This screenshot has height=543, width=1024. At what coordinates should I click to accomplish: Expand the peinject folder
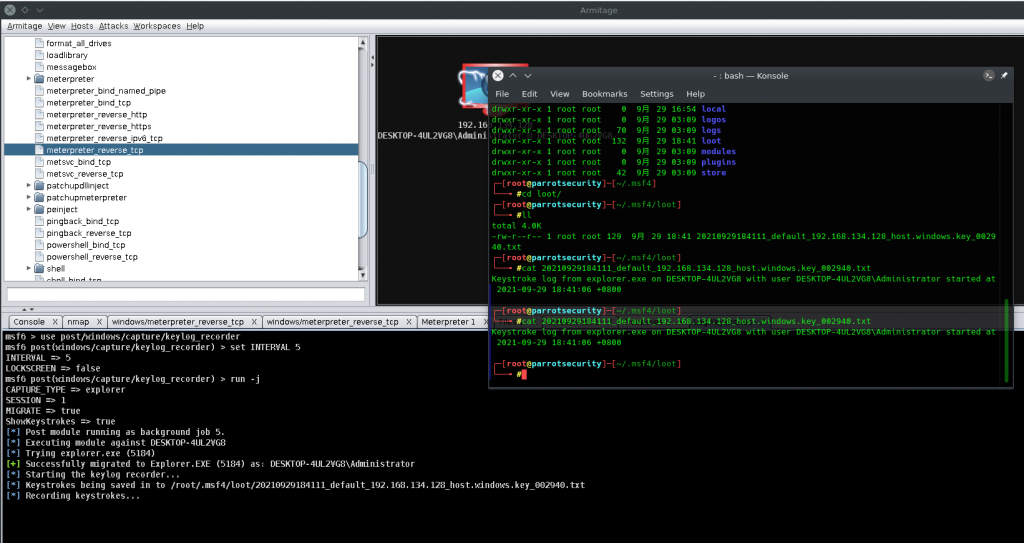click(29, 209)
